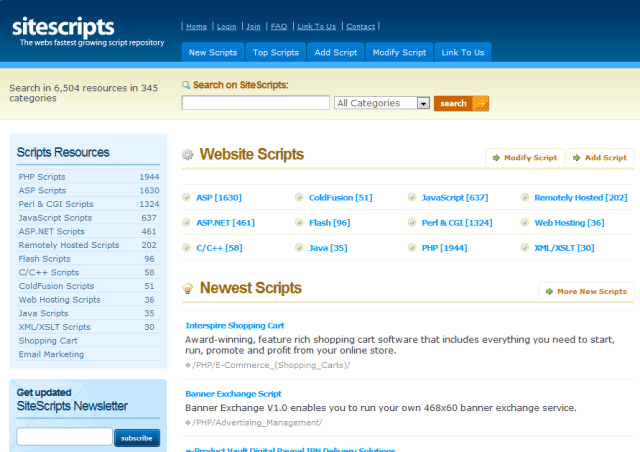
Task: Switch to the Add Script tab
Action: (x=336, y=52)
